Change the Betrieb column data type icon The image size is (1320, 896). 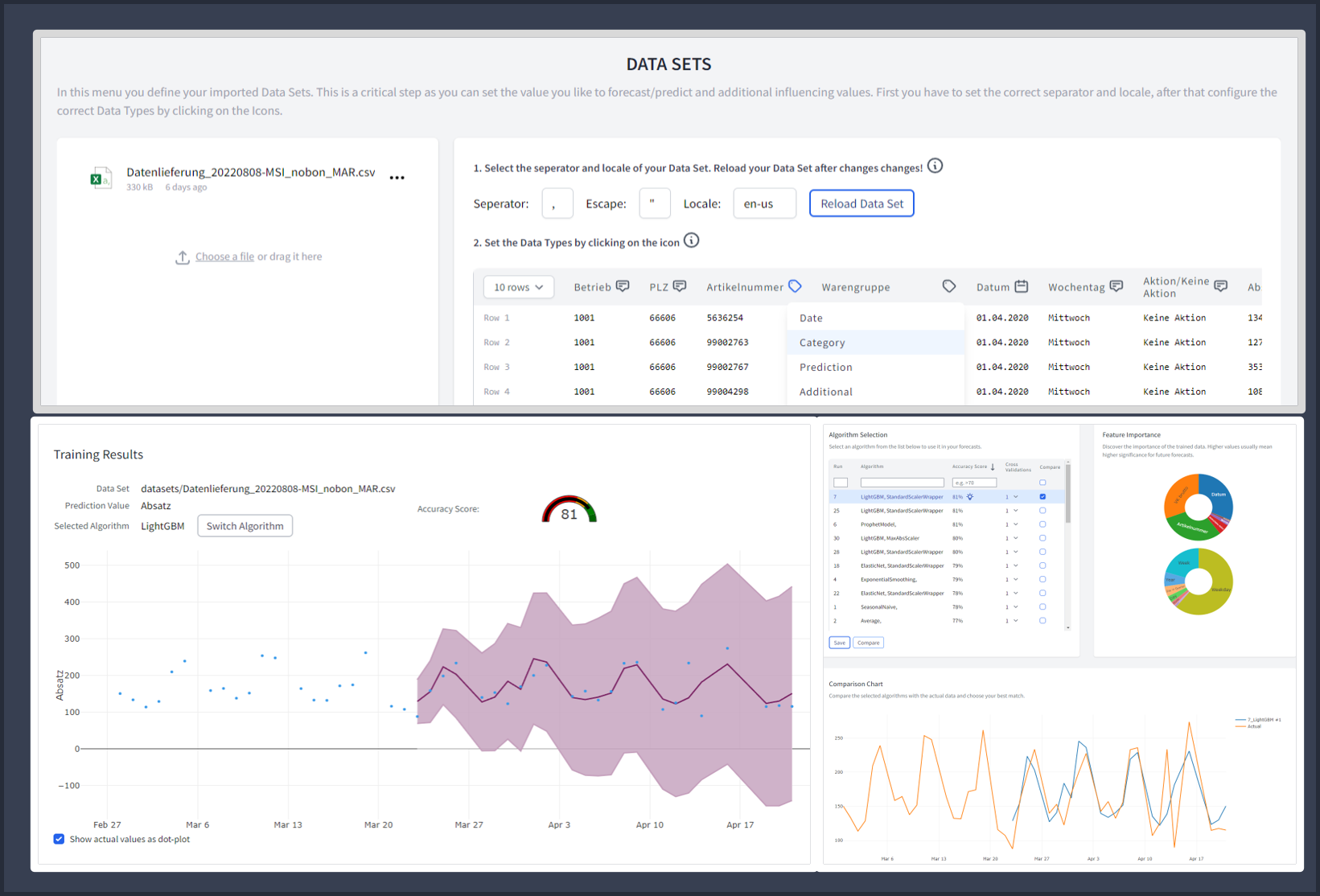623,286
